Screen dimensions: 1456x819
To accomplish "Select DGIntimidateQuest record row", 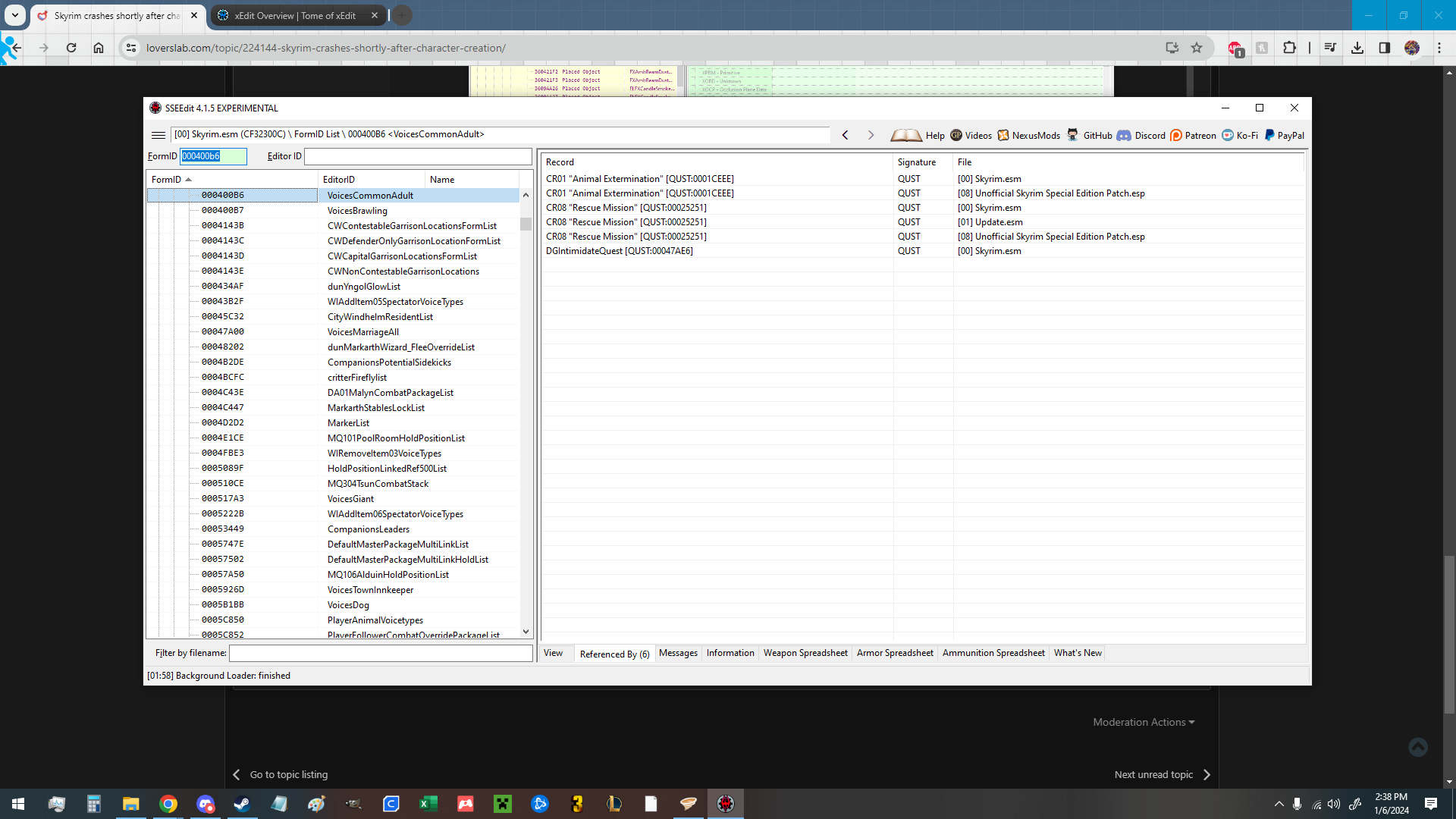I will (923, 251).
